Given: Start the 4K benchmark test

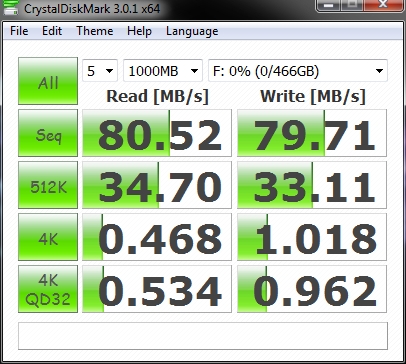Looking at the screenshot, I should click(48, 237).
